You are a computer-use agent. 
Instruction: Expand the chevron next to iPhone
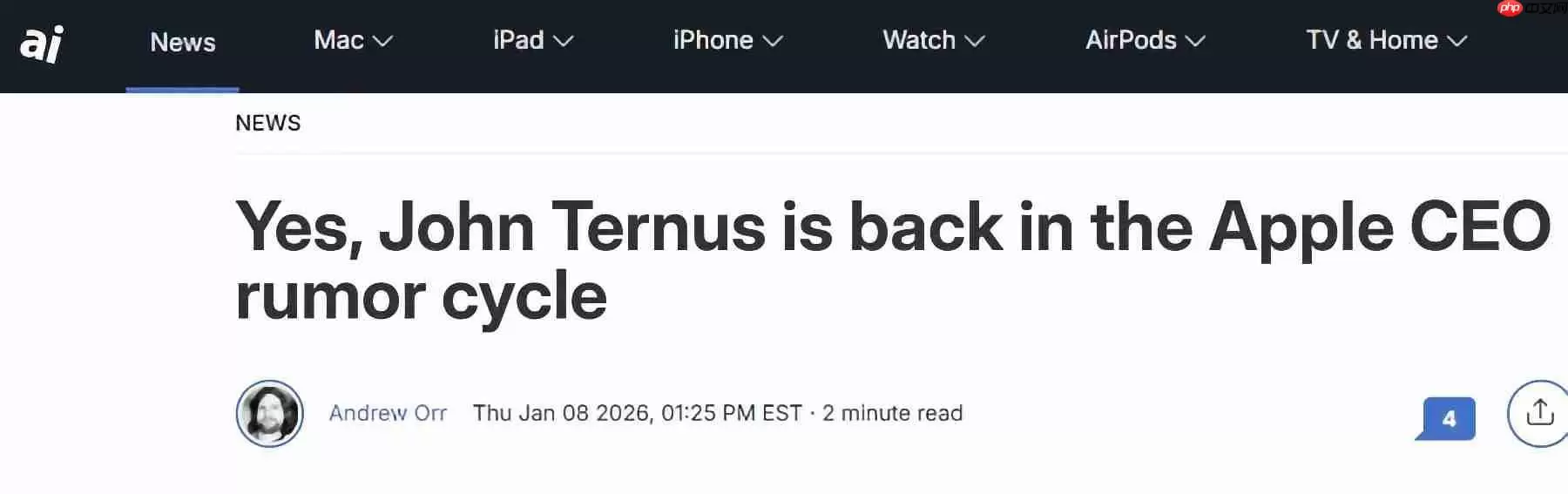773,41
